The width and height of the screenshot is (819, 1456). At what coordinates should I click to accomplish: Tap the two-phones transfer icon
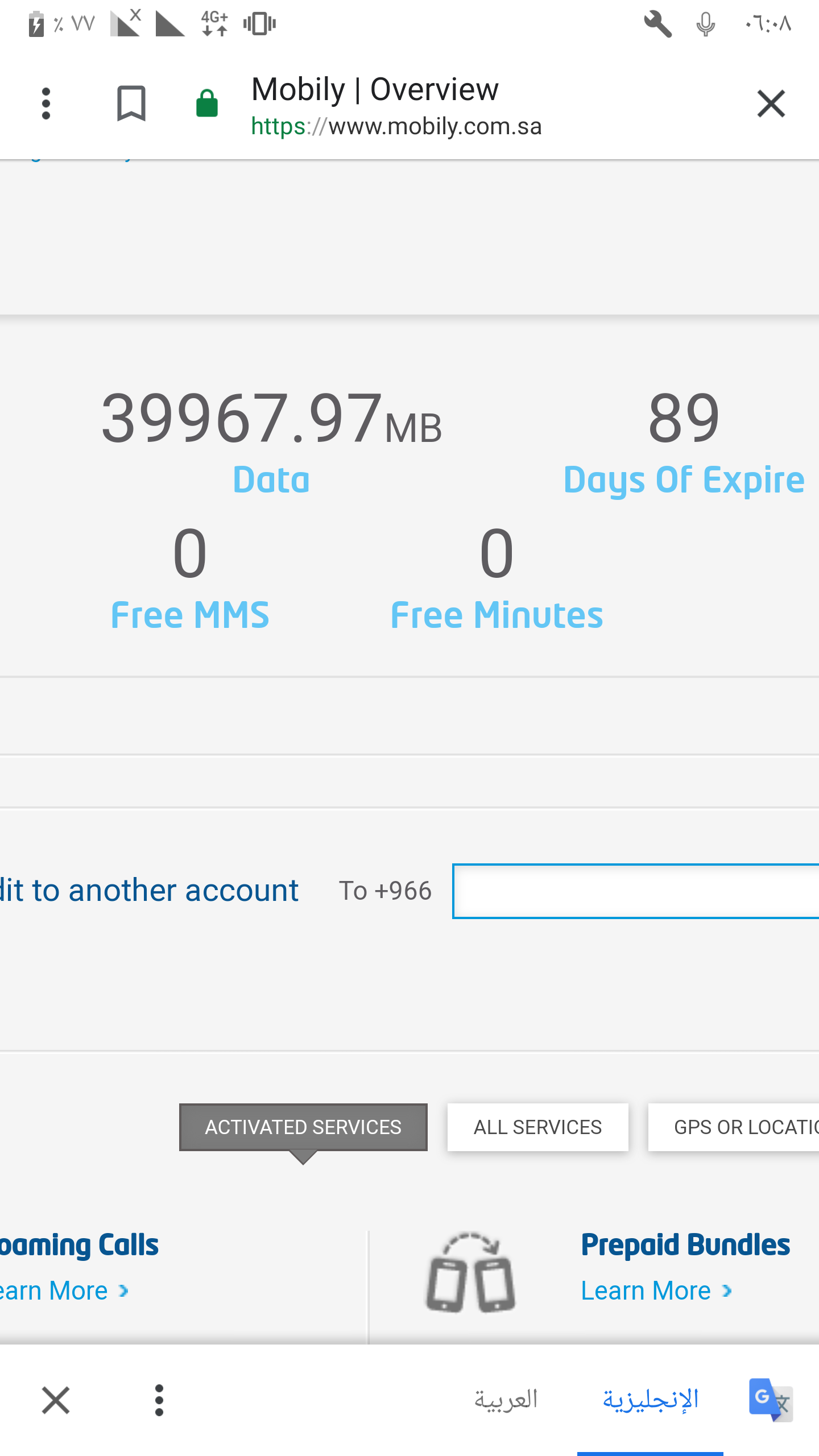471,1273
